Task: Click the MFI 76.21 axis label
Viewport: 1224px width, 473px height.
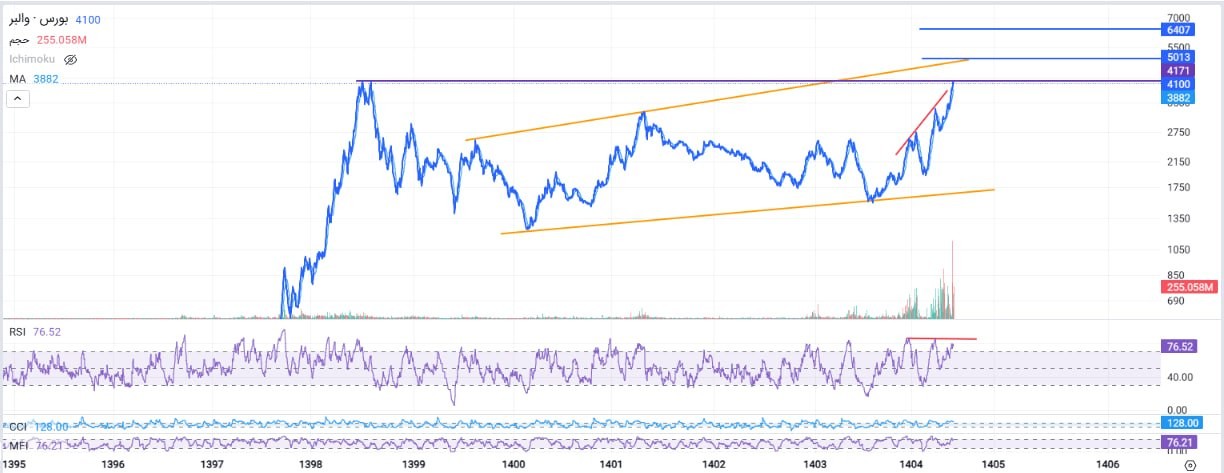Action: coord(1180,441)
